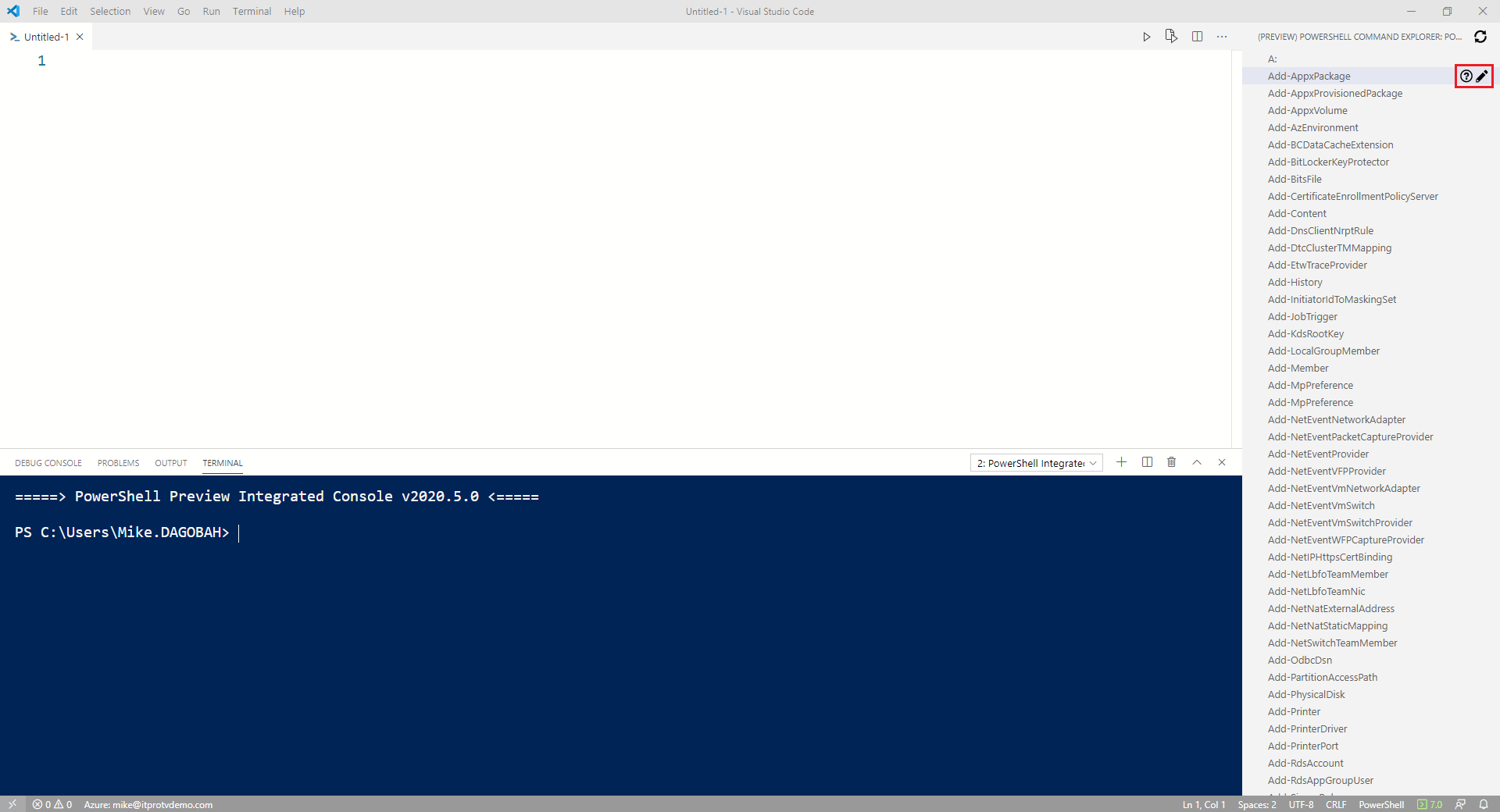Screen dimensions: 1500x812
Task: Click the Azure account status bar entry
Action: coord(148,804)
